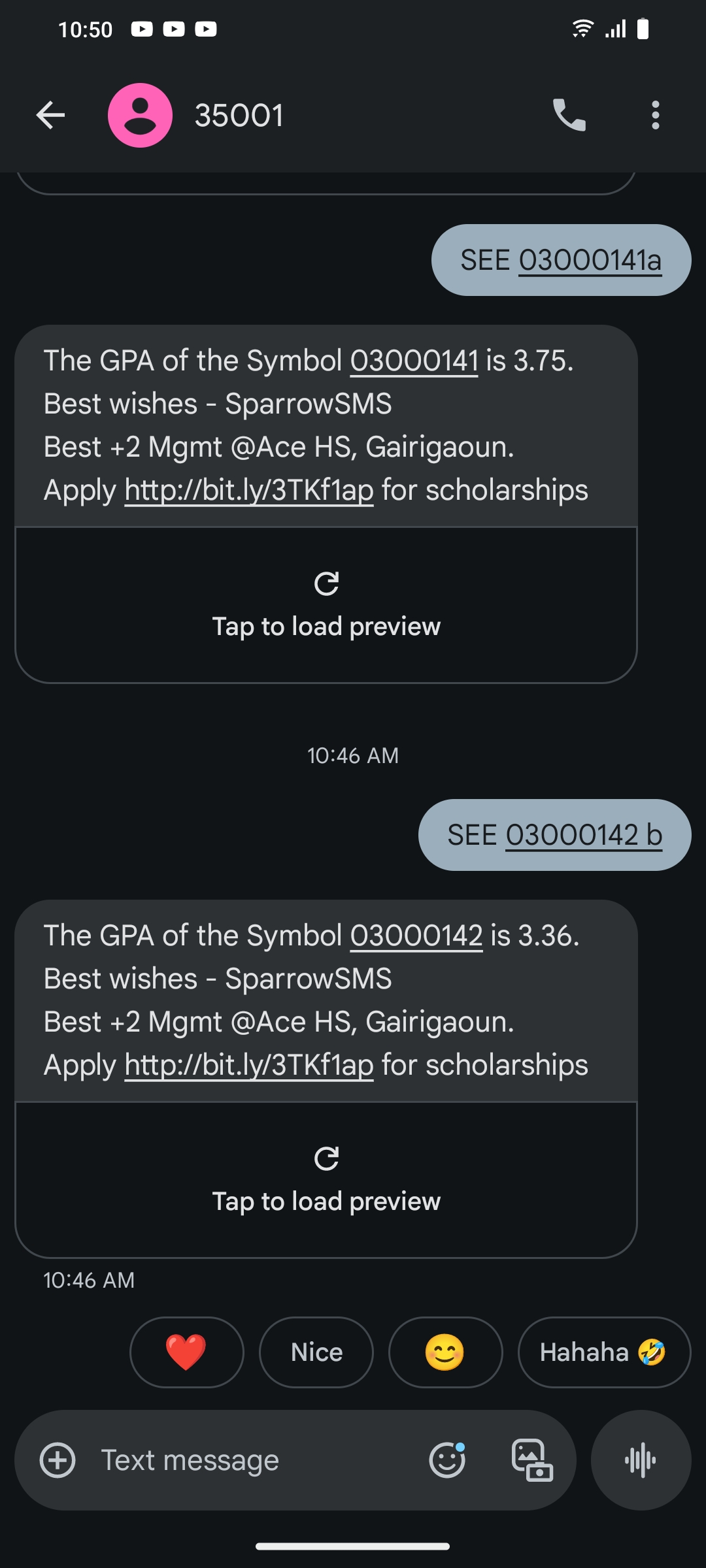Load link preview under the 03000142 result

(326, 1180)
